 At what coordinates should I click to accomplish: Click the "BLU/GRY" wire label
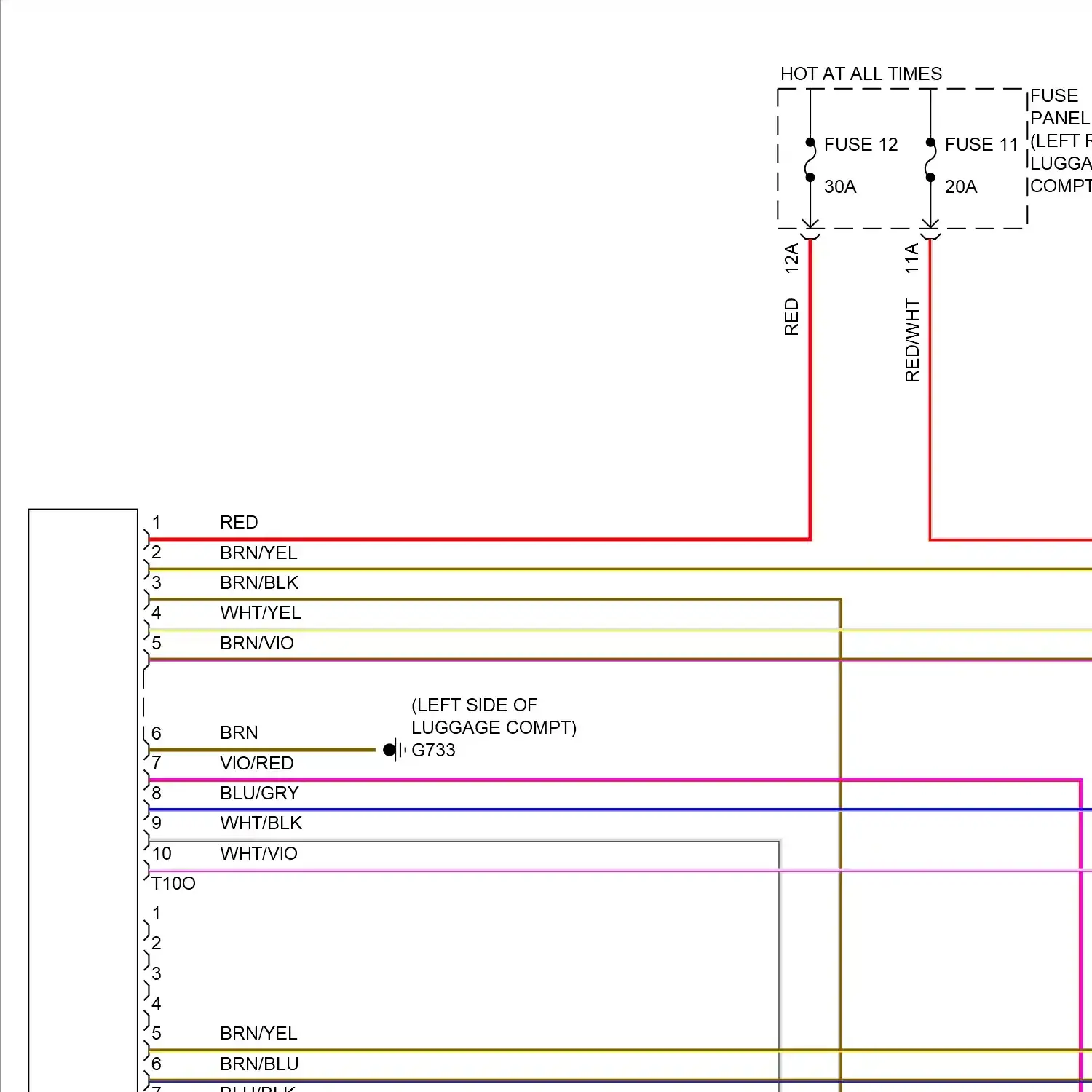pos(259,793)
